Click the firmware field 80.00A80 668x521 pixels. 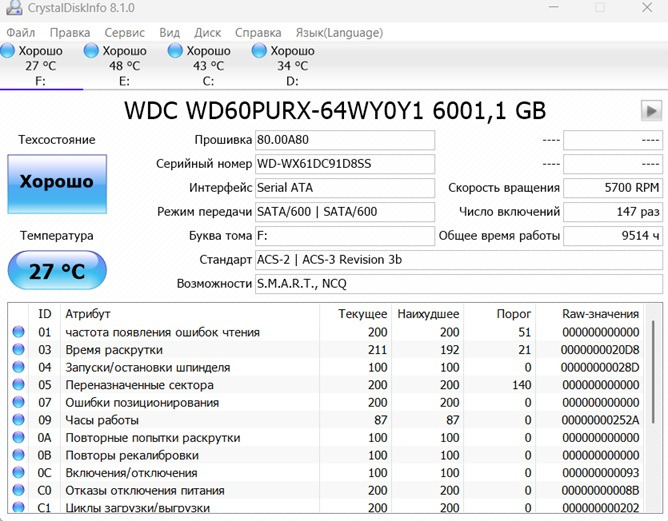344,139
